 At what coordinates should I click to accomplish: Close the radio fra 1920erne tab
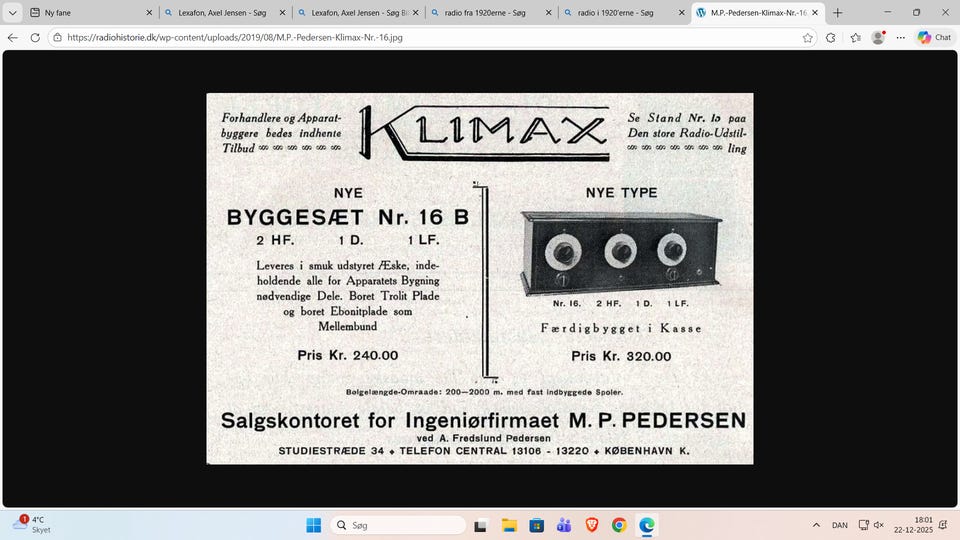tap(549, 12)
